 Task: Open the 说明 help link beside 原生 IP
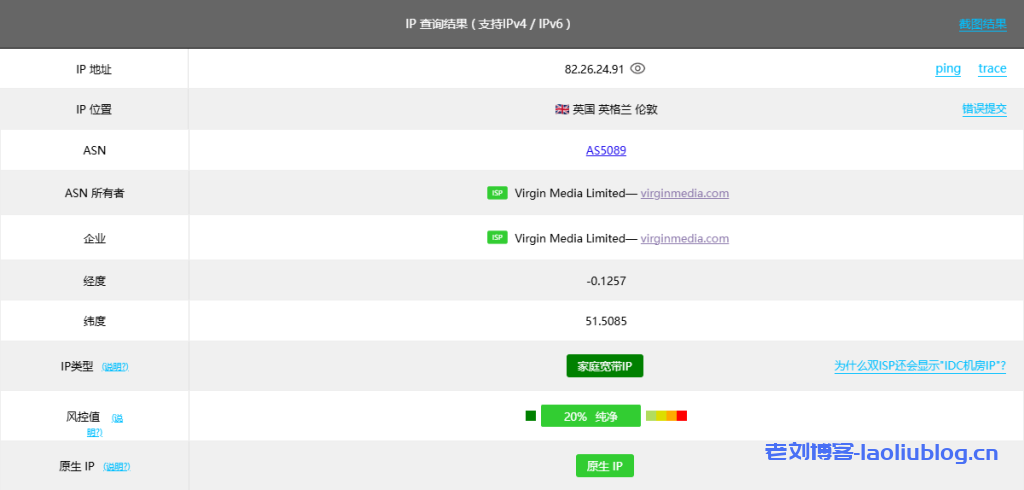click(x=117, y=467)
